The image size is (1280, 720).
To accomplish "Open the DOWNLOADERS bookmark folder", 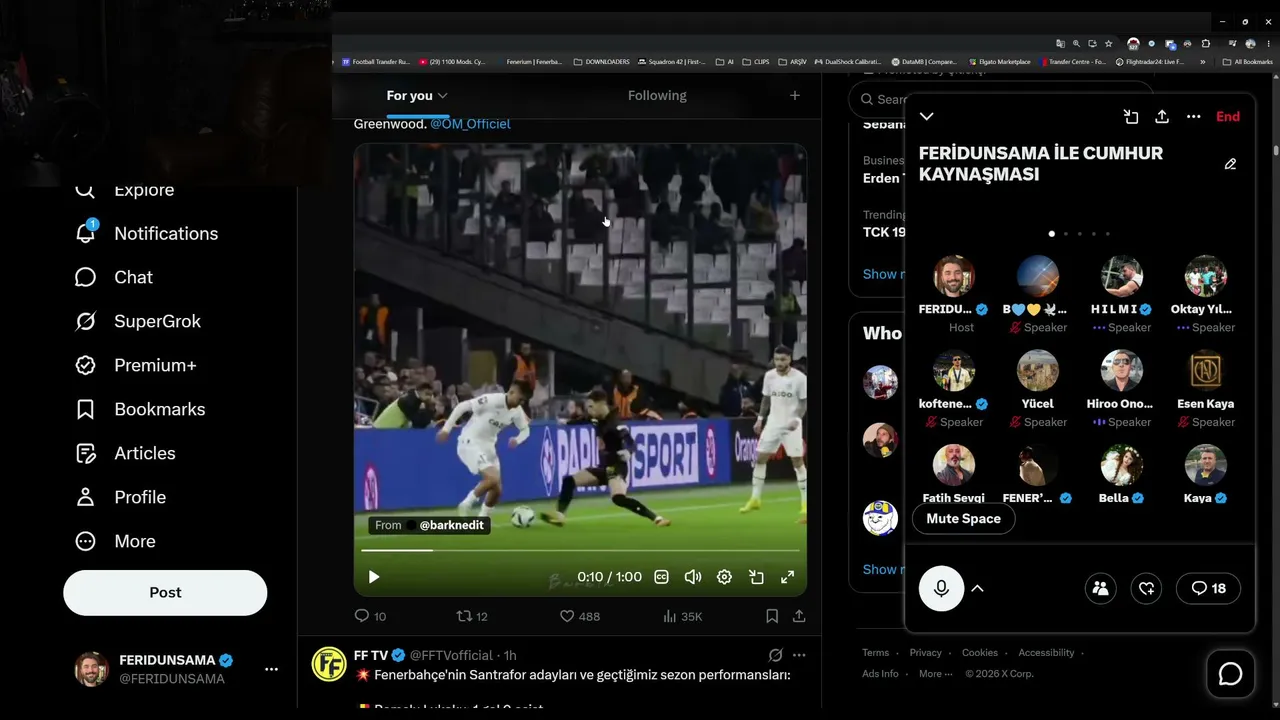I will coord(602,62).
